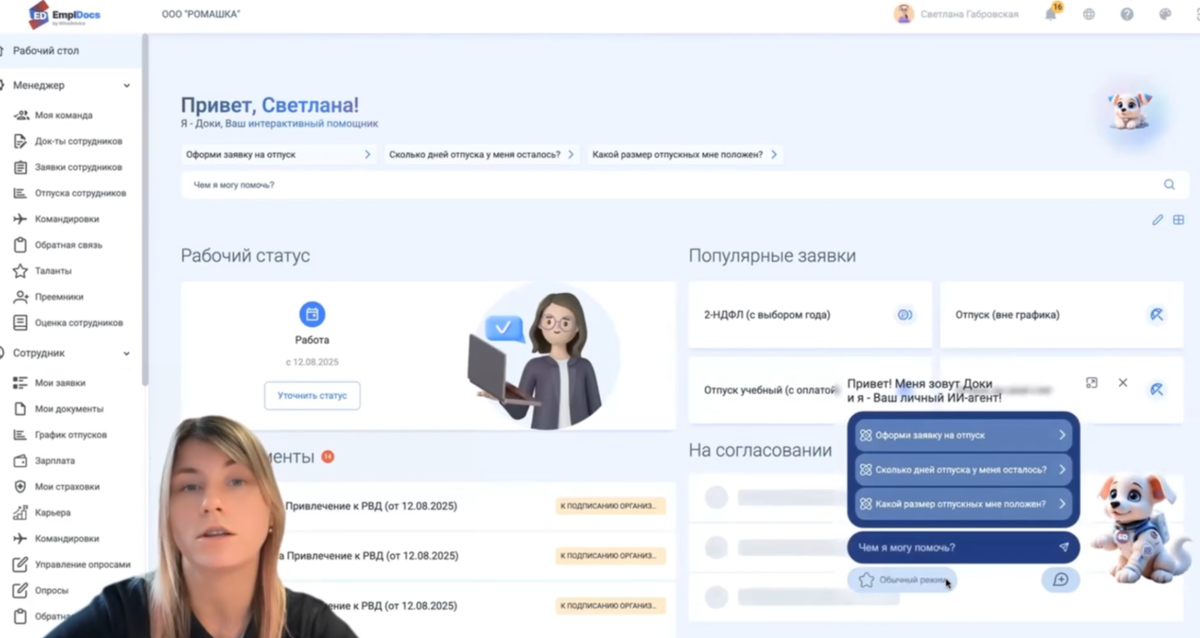Click ООО "РОМАШКА" company name
Viewport: 1200px width, 638px height.
click(200, 15)
